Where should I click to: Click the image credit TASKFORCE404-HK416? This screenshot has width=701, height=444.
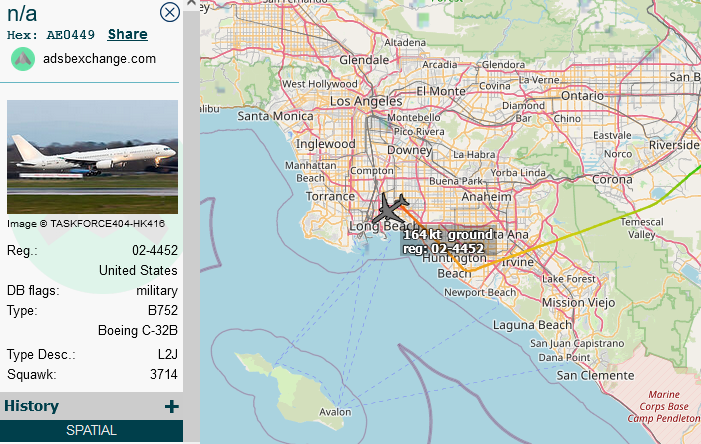(x=86, y=224)
